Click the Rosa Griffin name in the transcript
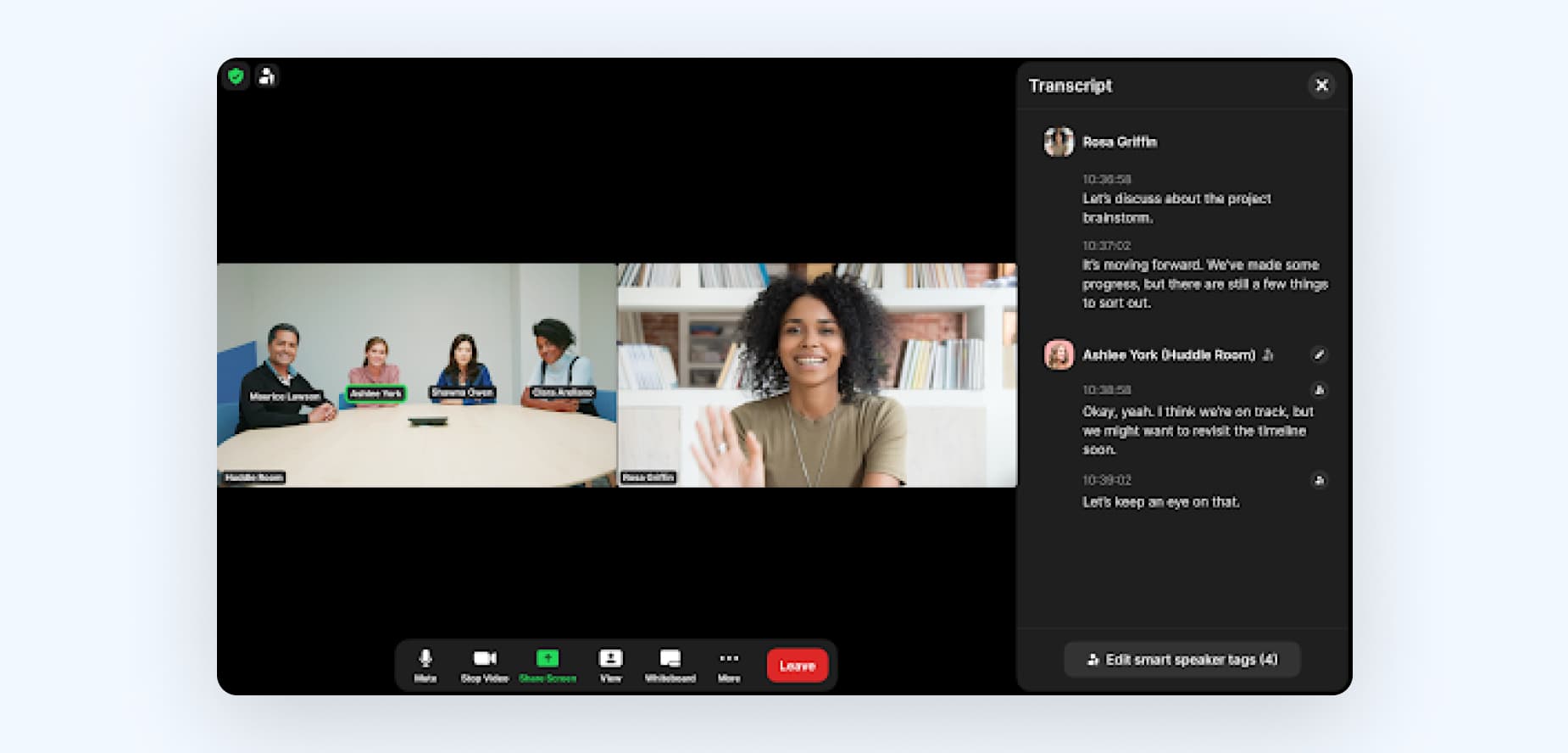Image resolution: width=1568 pixels, height=753 pixels. (x=1120, y=142)
